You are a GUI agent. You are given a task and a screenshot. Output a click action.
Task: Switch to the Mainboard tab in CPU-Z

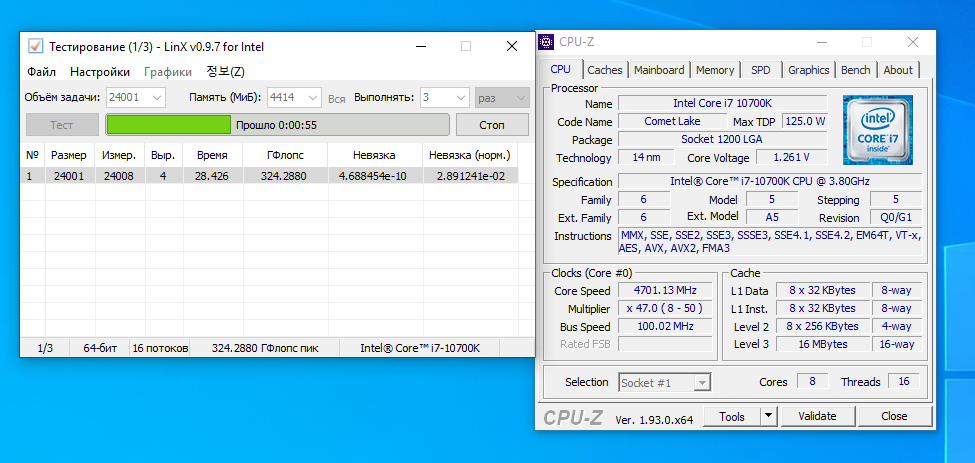coord(659,70)
